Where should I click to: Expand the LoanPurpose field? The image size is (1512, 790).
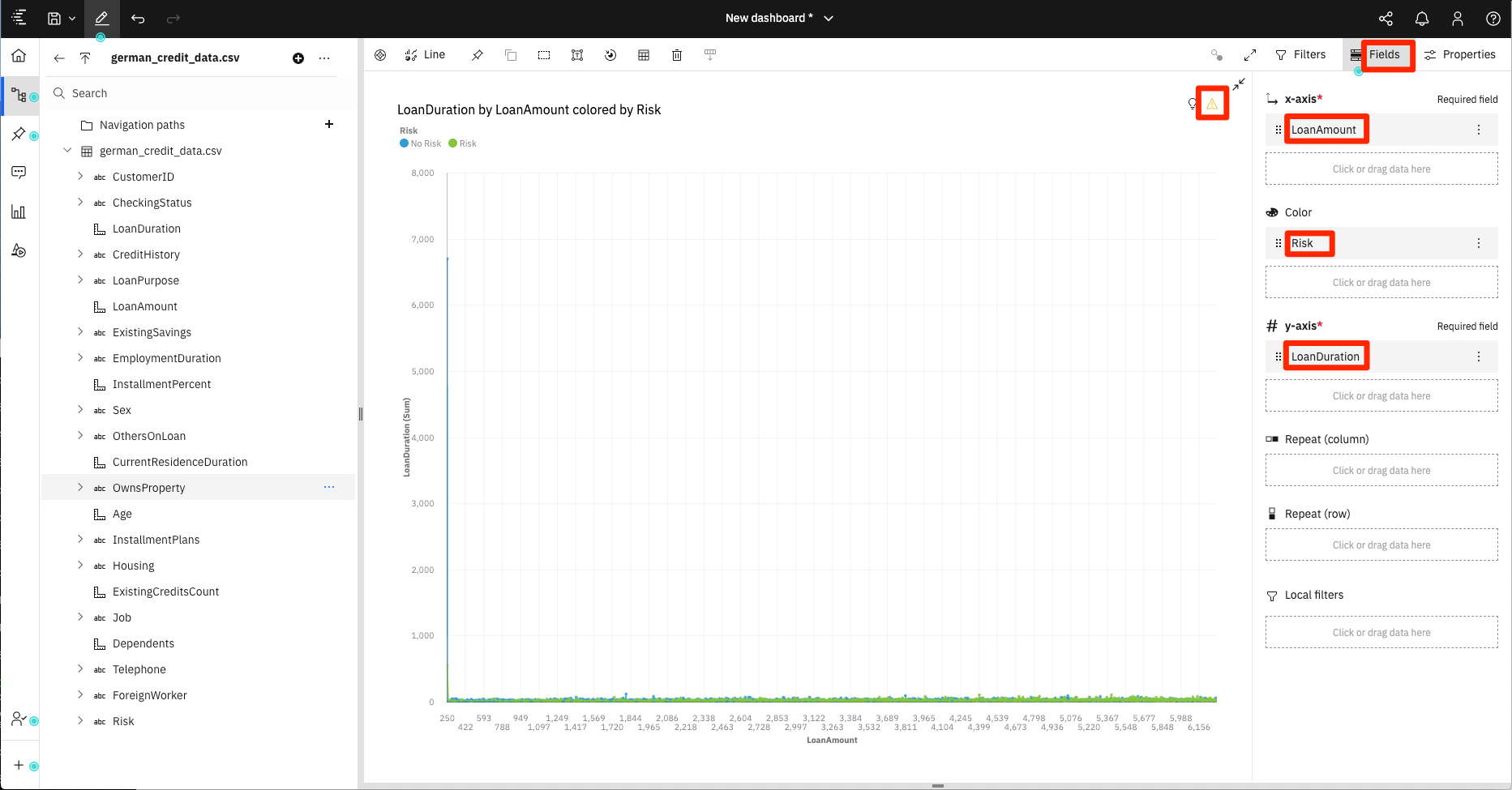tap(79, 280)
